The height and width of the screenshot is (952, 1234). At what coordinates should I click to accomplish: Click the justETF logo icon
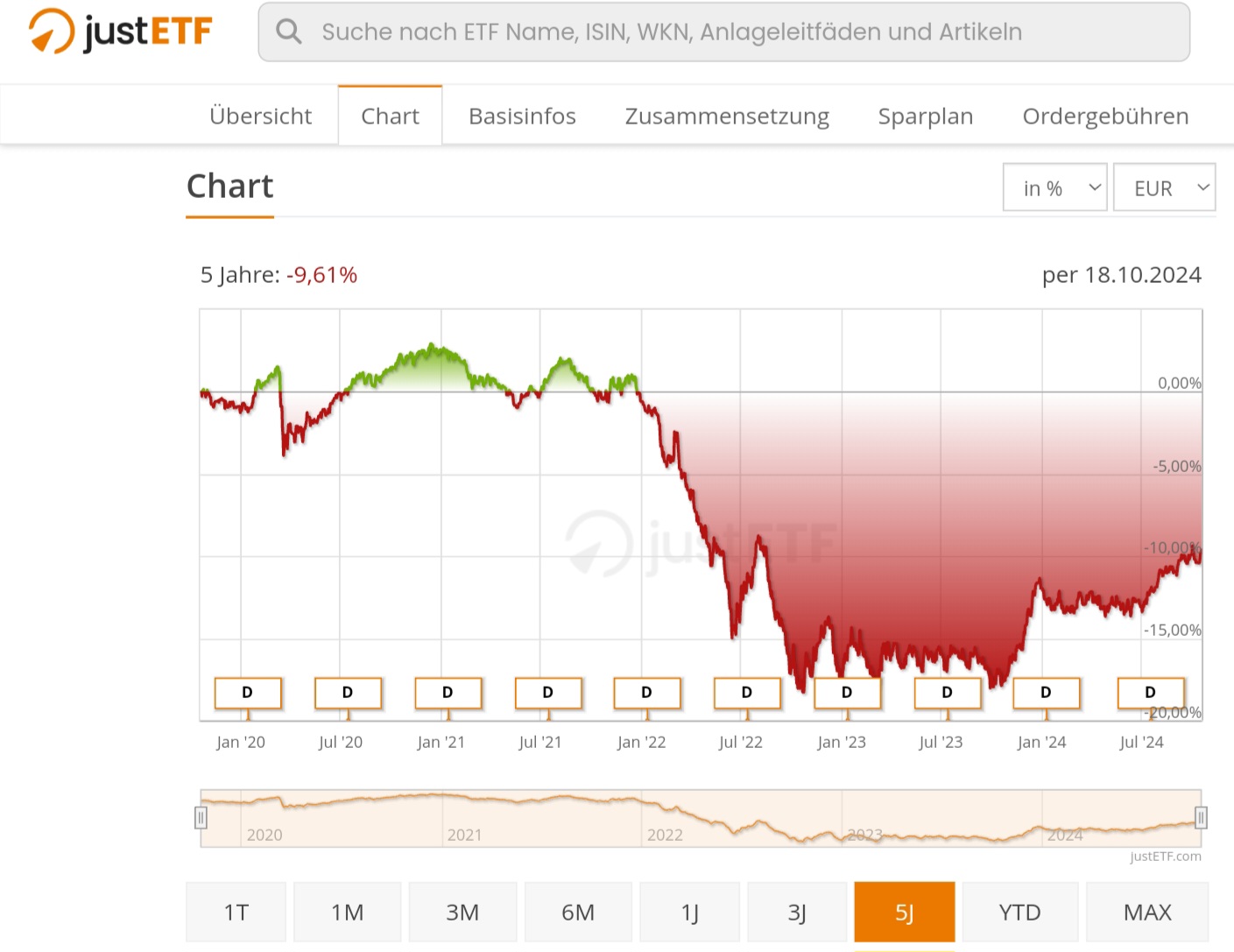(x=52, y=32)
